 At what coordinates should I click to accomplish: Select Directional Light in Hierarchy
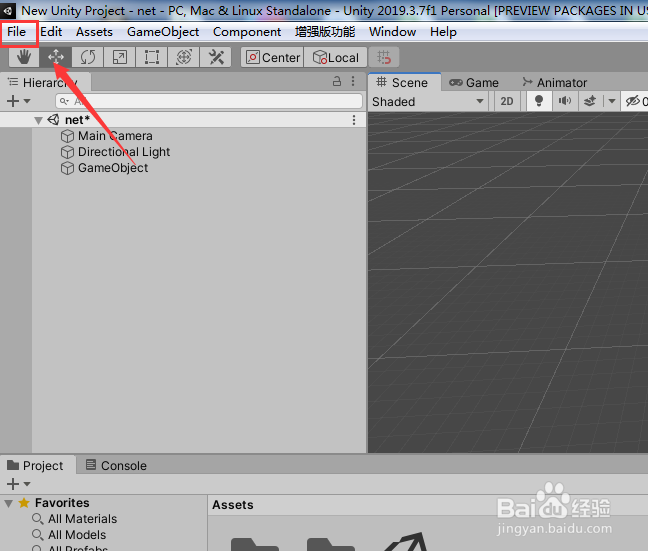124,152
